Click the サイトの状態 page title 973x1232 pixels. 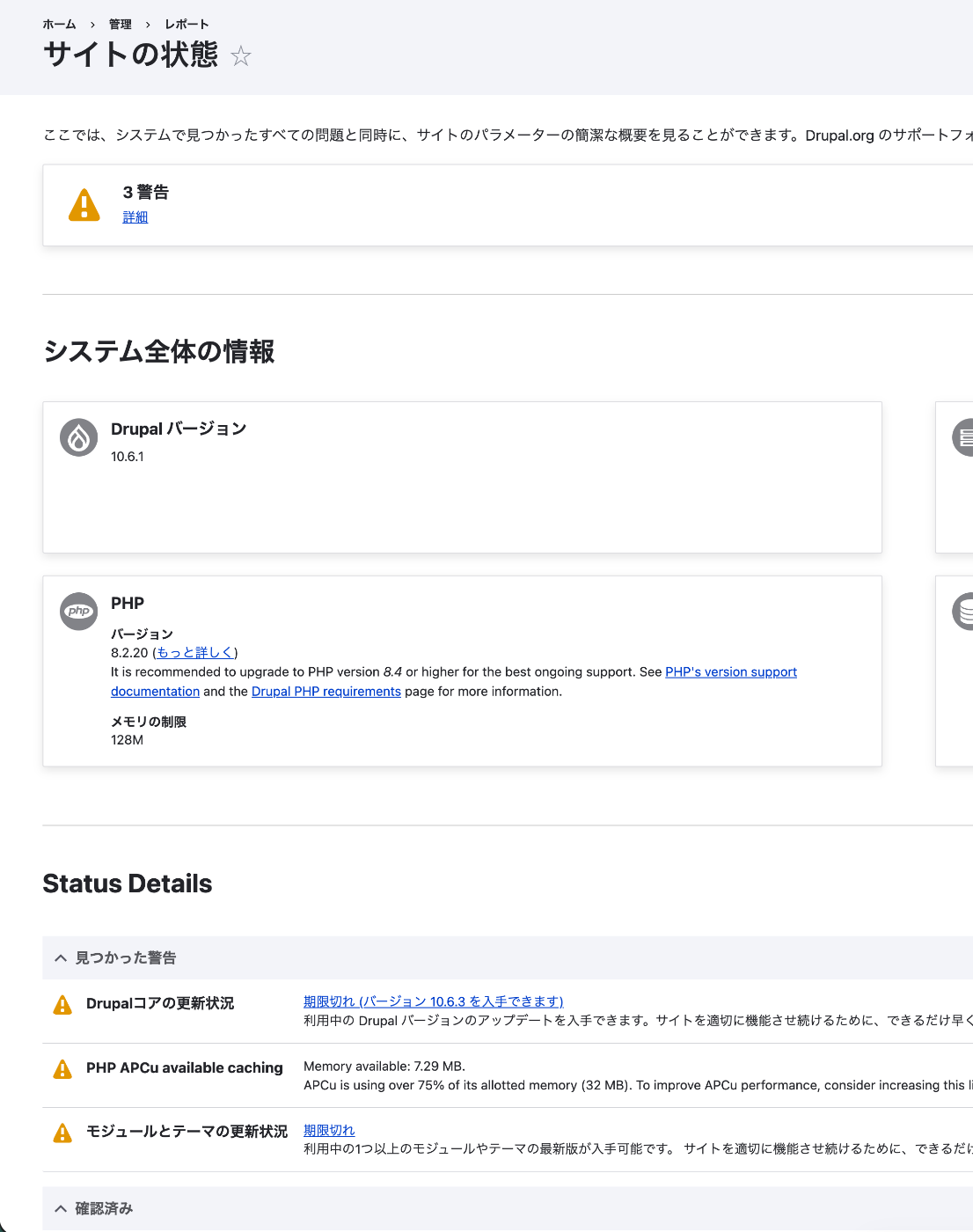coord(131,55)
